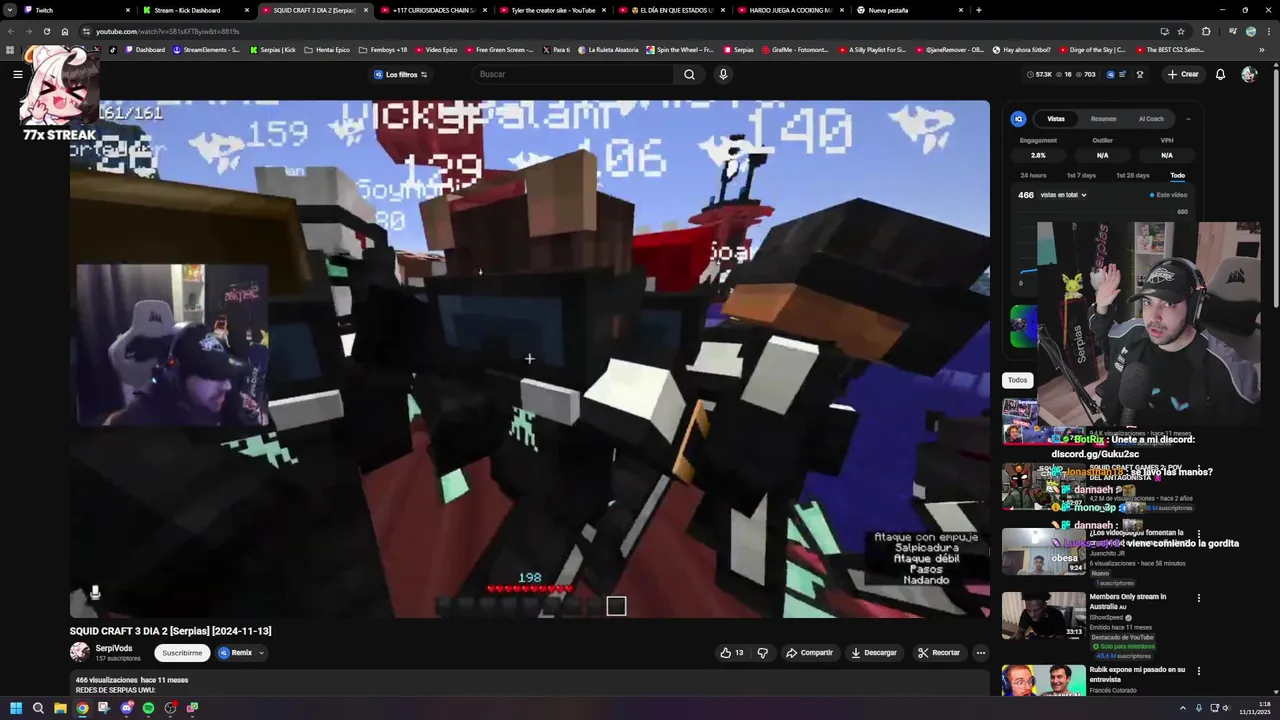Open the SerpiVods channel name link
The height and width of the screenshot is (720, 1280).
114,648
